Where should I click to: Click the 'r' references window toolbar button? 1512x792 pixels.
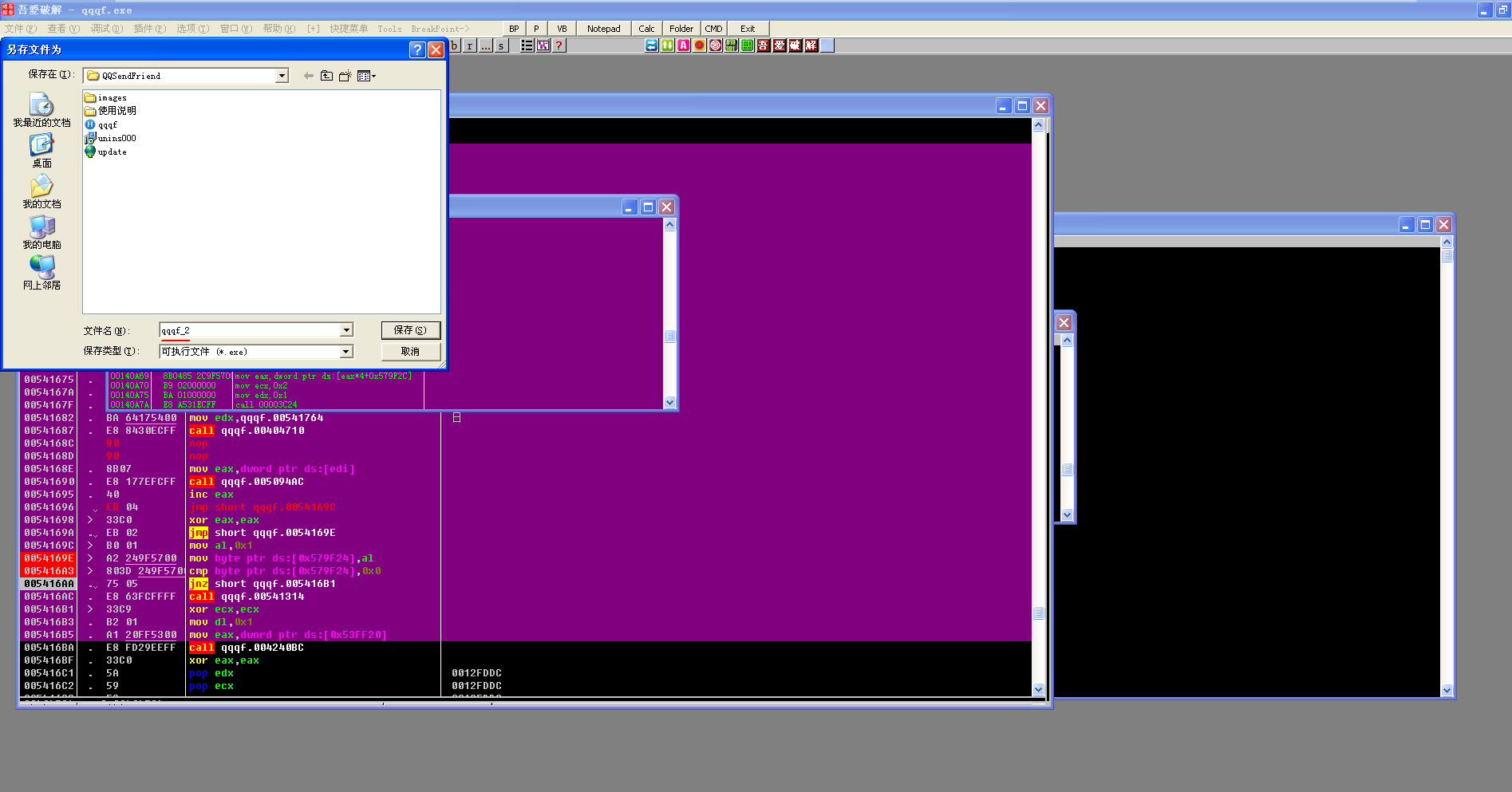470,45
